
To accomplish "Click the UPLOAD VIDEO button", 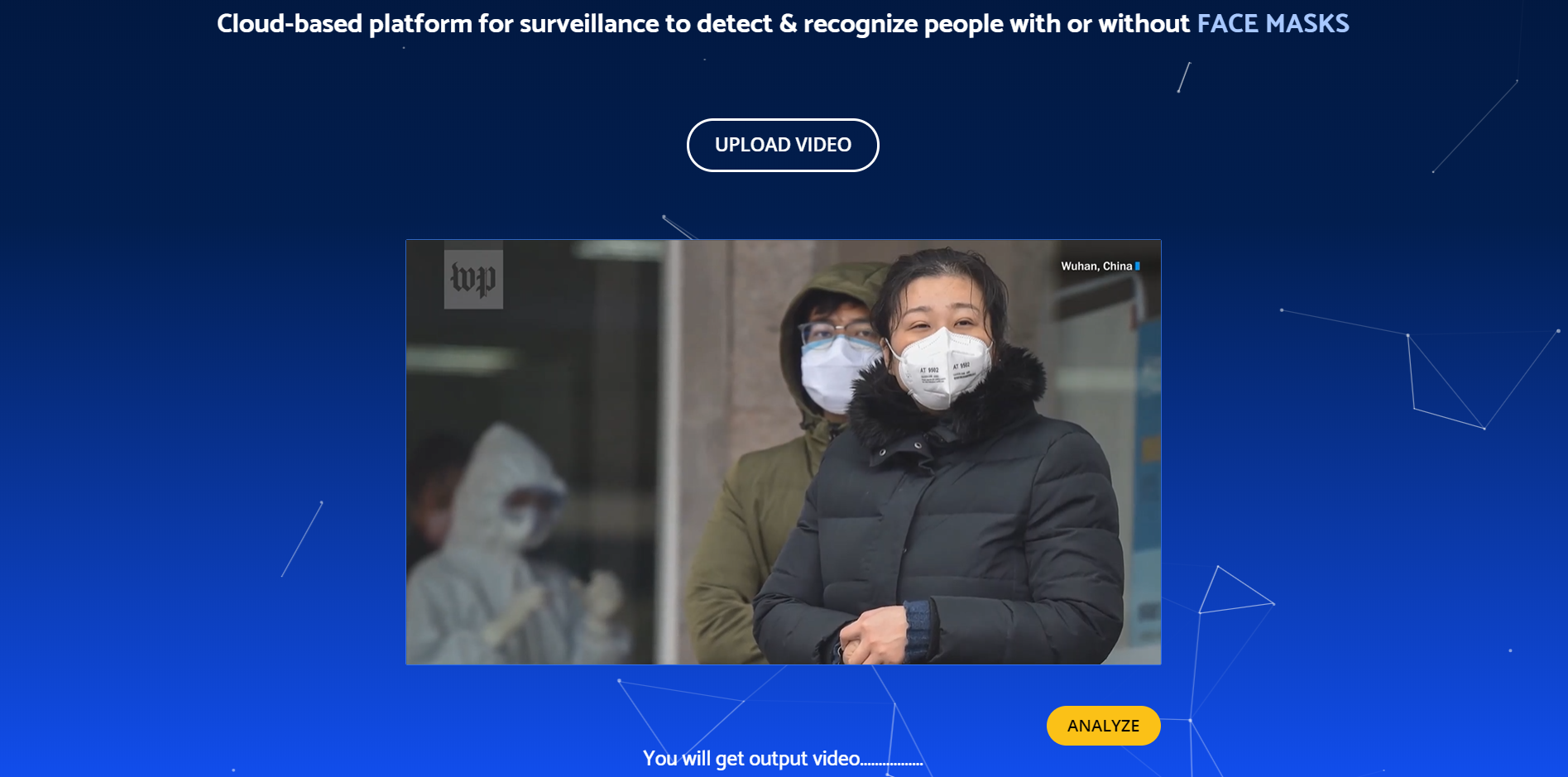I will pyautogui.click(x=783, y=145).
